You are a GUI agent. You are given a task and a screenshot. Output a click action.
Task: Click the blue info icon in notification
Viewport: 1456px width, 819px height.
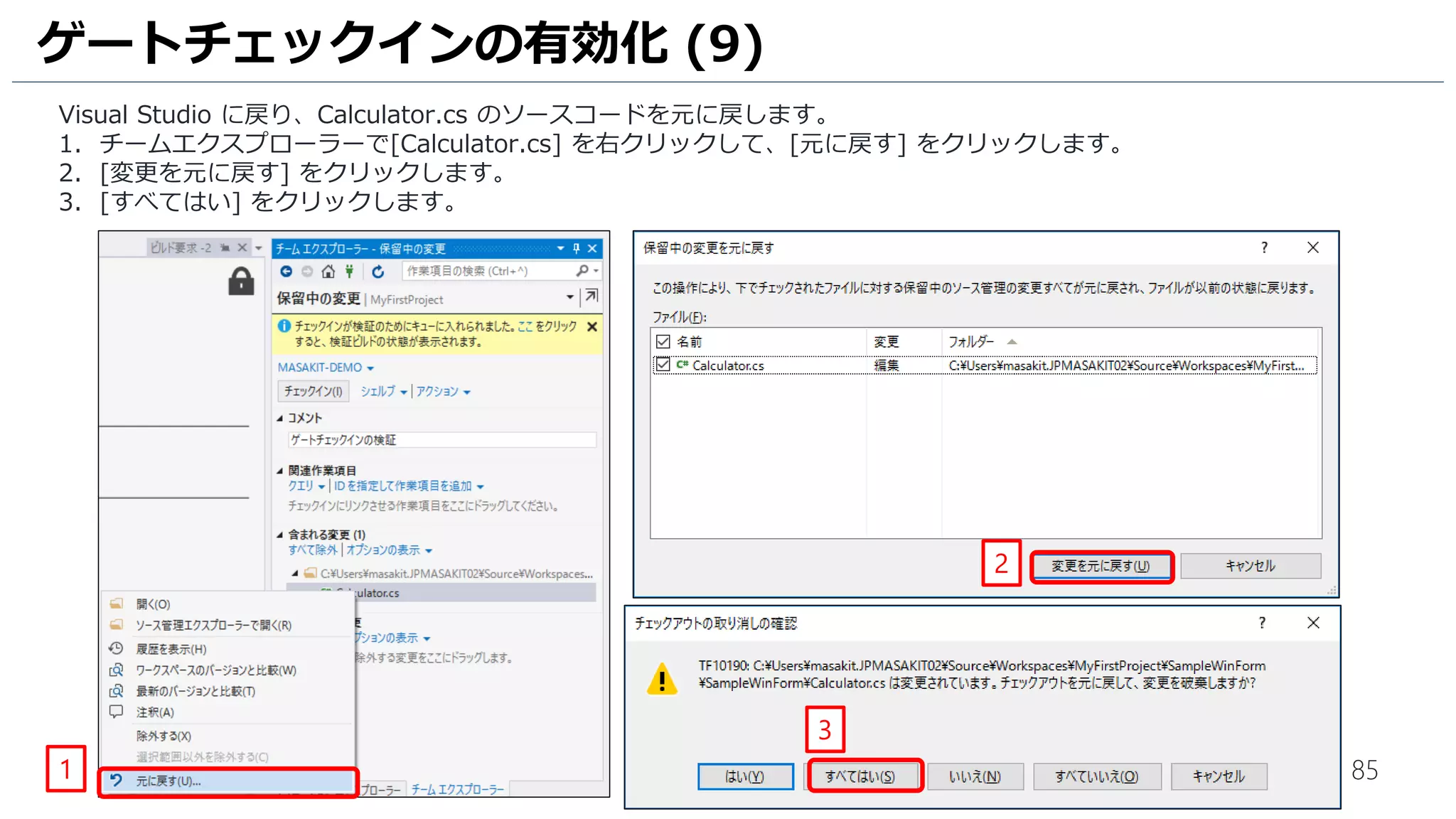pos(284,326)
